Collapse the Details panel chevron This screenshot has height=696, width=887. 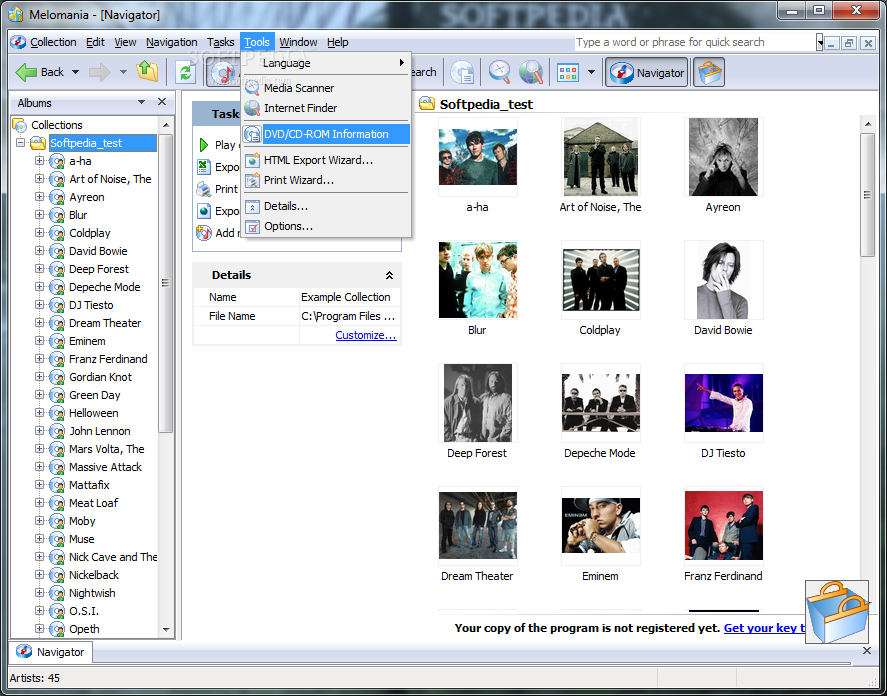389,276
